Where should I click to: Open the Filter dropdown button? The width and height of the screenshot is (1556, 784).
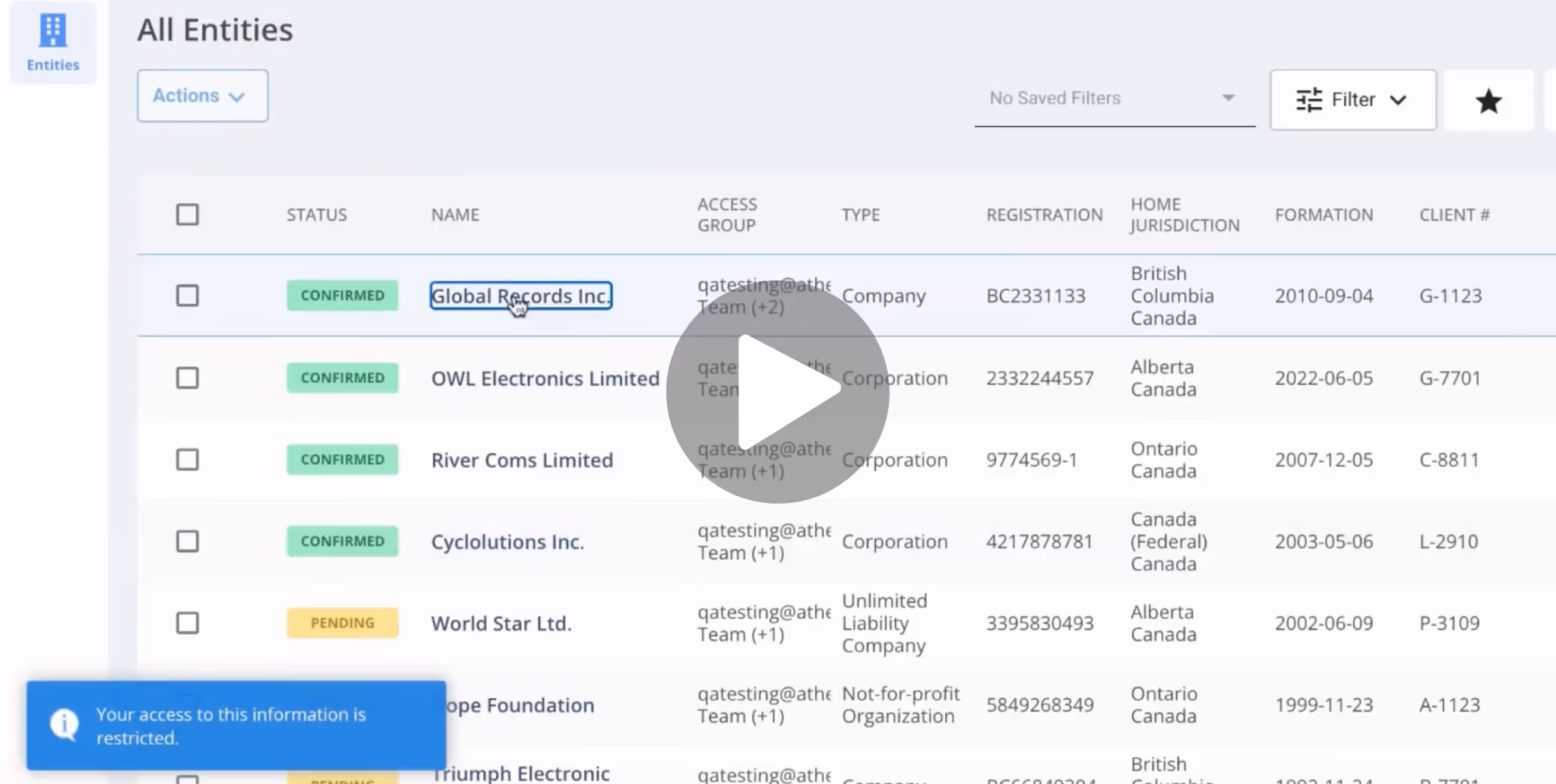click(x=1352, y=100)
